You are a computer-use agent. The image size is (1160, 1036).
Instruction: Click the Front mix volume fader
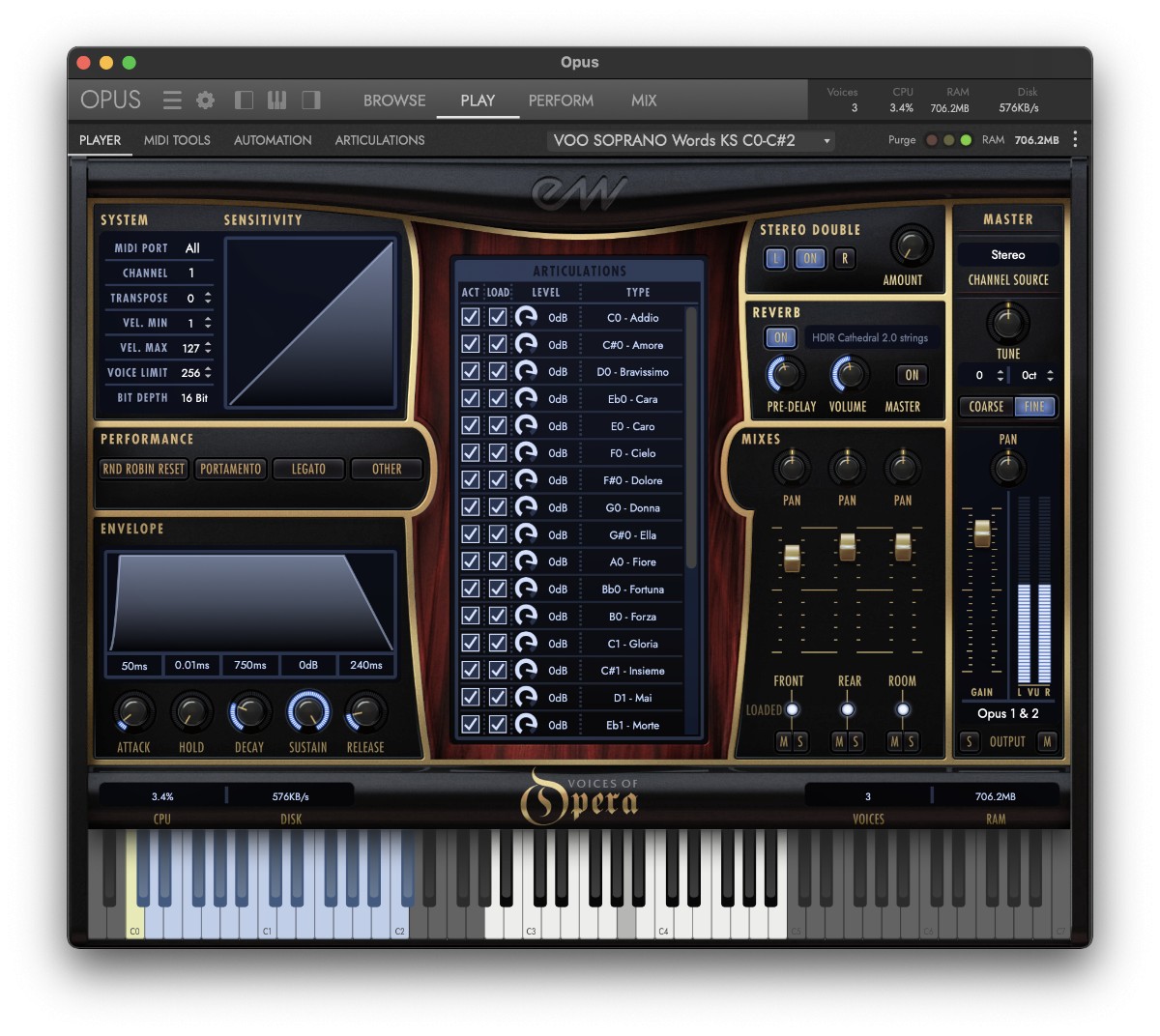click(792, 557)
